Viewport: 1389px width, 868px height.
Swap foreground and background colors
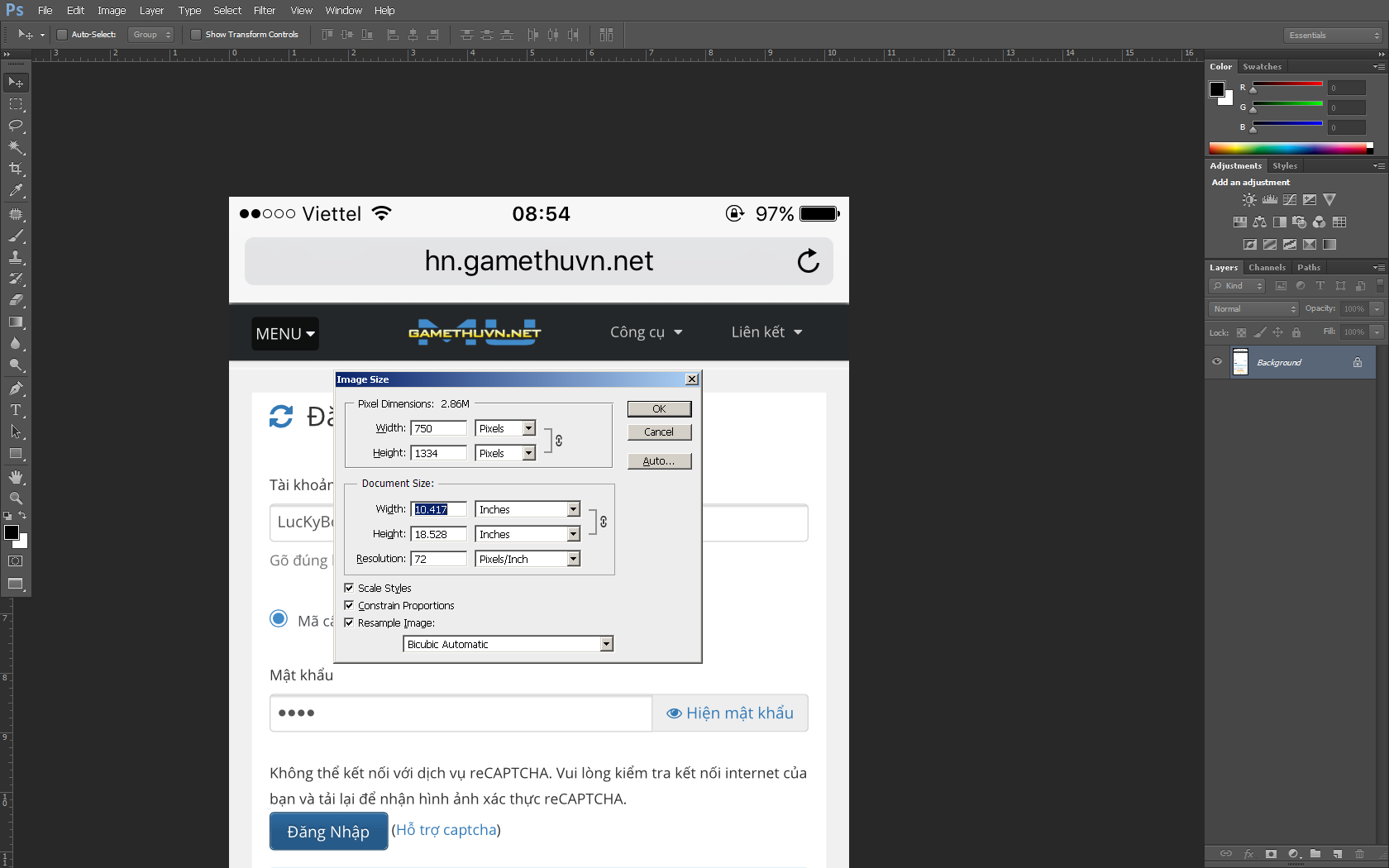coord(22,516)
